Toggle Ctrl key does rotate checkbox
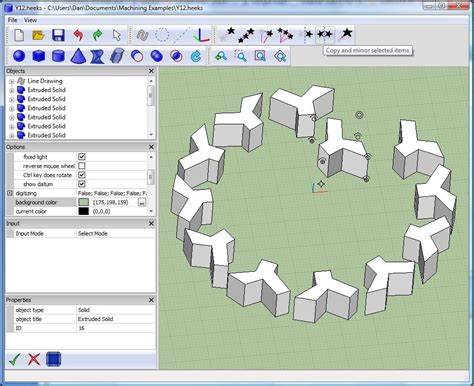 (x=82, y=175)
